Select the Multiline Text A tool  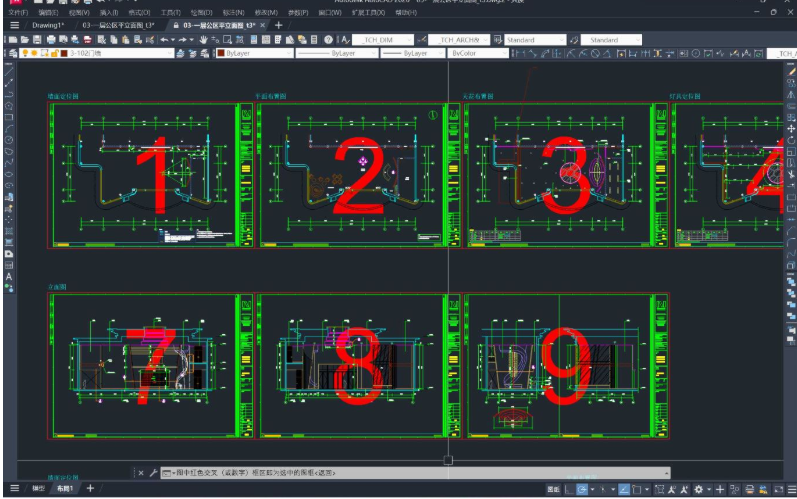[x=9, y=277]
